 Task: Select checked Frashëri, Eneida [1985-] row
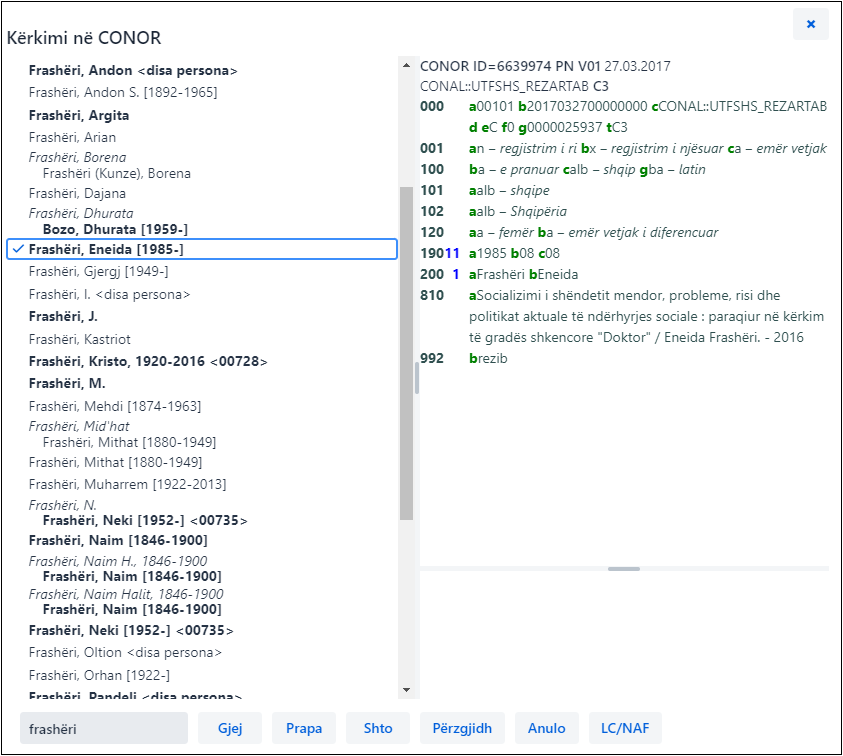tap(202, 249)
